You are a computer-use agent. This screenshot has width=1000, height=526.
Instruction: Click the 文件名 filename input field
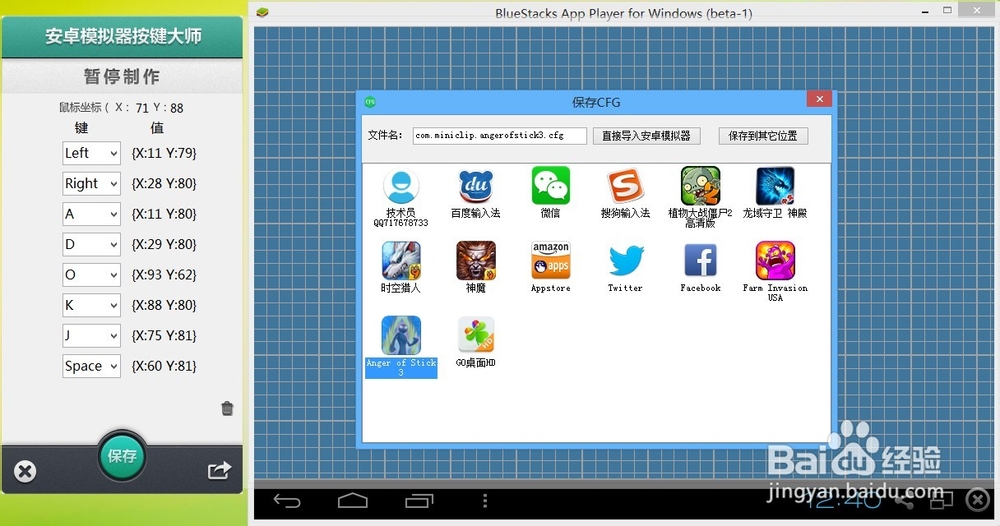pyautogui.click(x=499, y=135)
